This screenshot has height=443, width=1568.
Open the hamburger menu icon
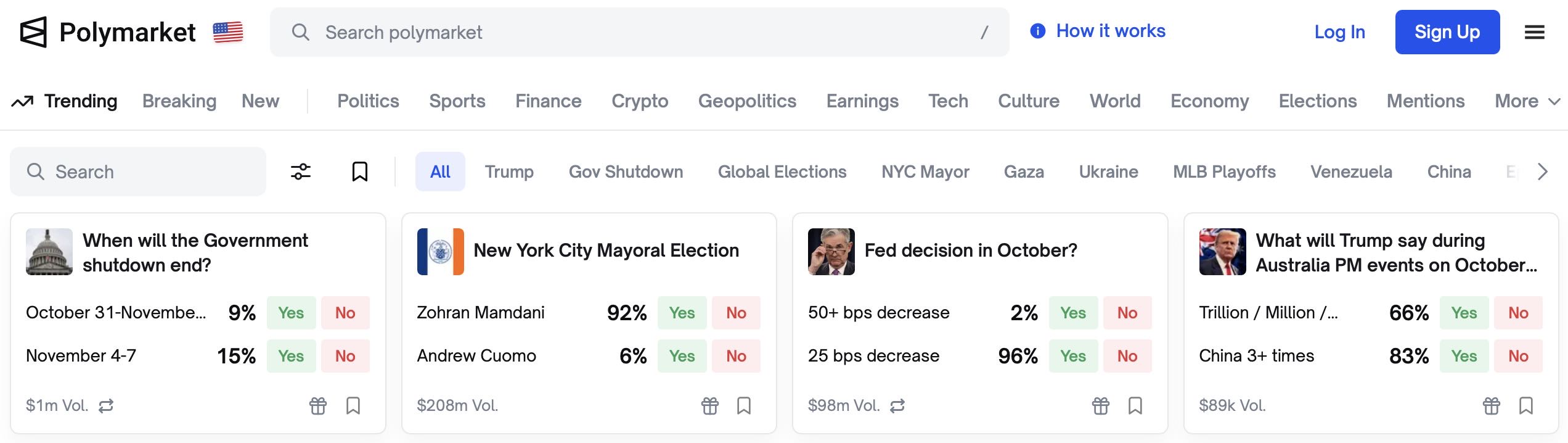tap(1534, 32)
